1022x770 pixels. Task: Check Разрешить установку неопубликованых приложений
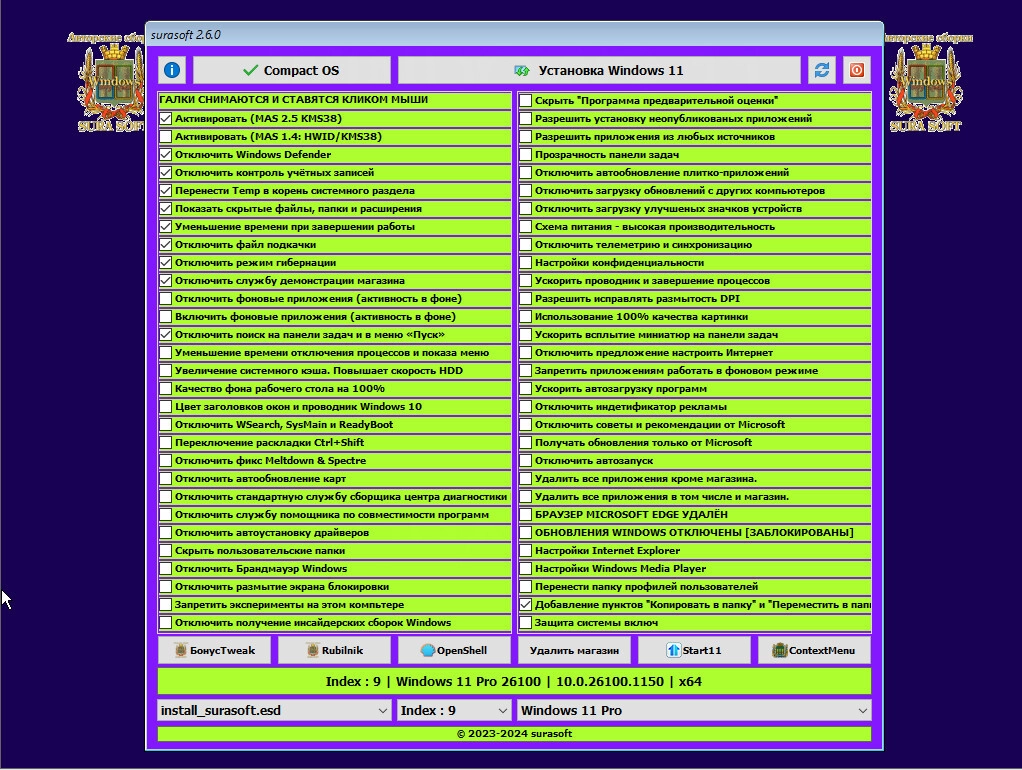coord(525,119)
